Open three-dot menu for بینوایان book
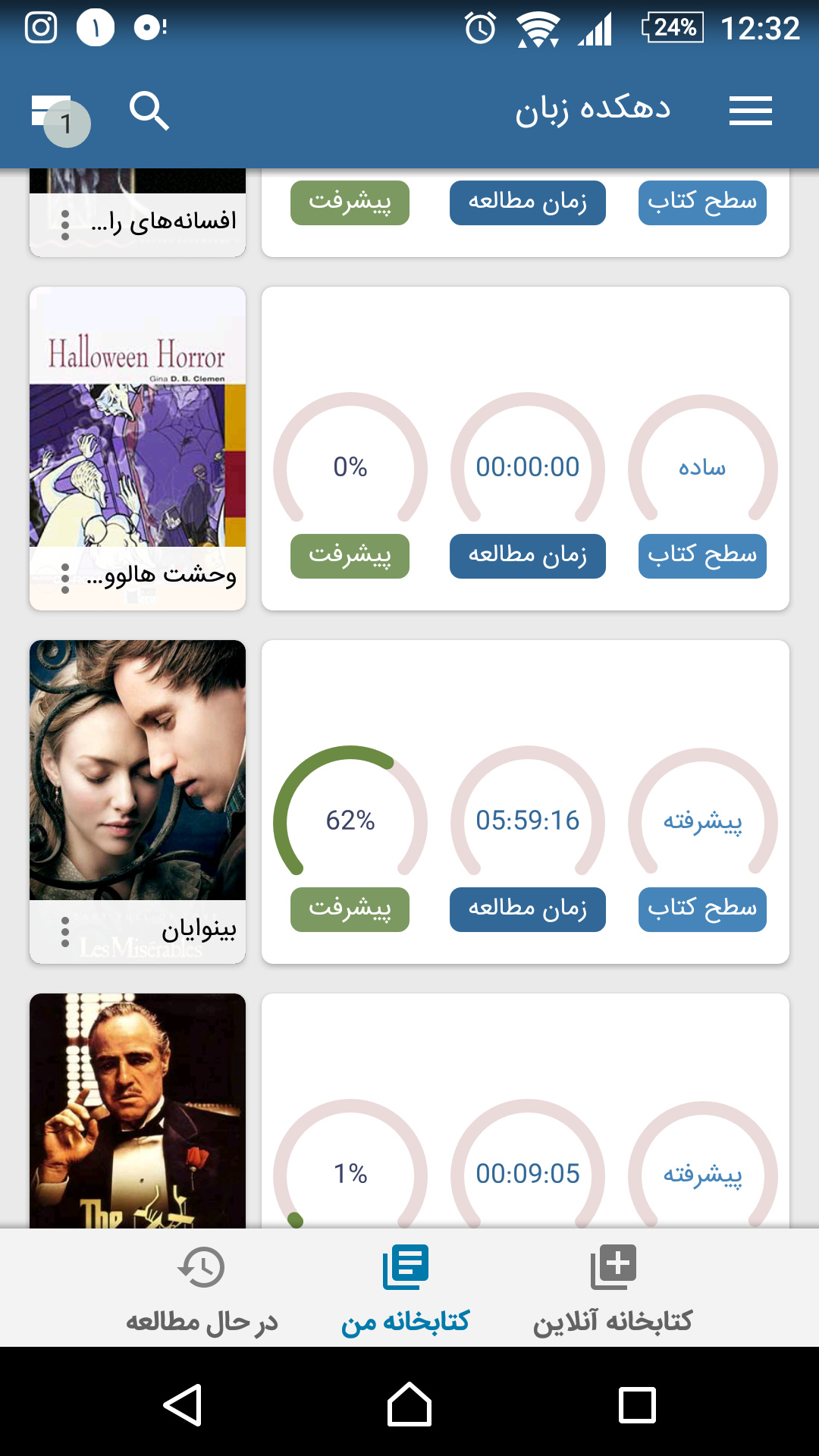Screen dimensions: 819x1456 coord(65,932)
